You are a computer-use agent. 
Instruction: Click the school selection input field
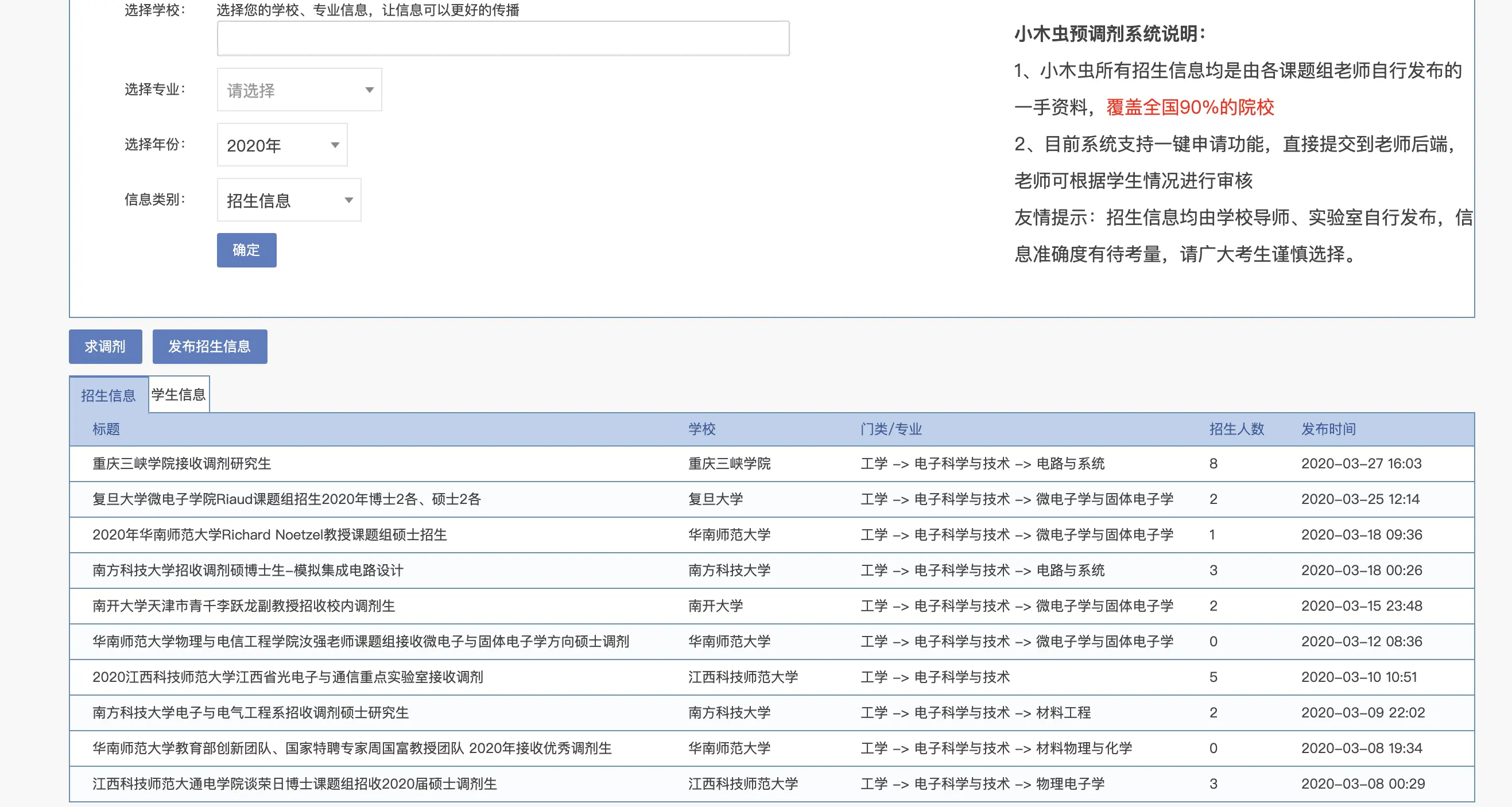(x=502, y=38)
